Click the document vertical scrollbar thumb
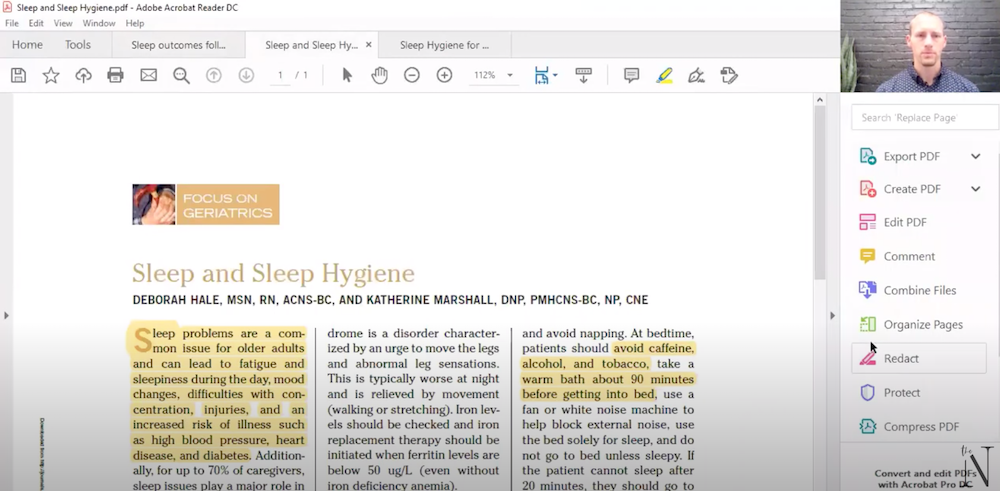The height and width of the screenshot is (491, 1000). 820,191
